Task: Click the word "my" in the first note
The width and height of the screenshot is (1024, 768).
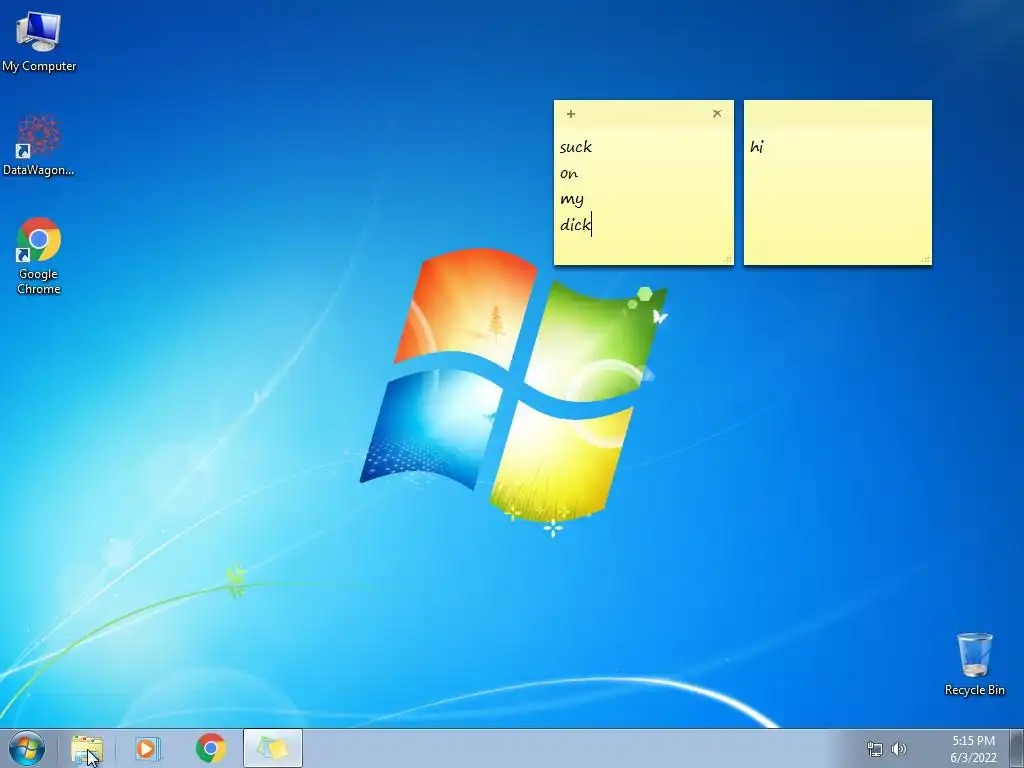Action: tap(571, 200)
